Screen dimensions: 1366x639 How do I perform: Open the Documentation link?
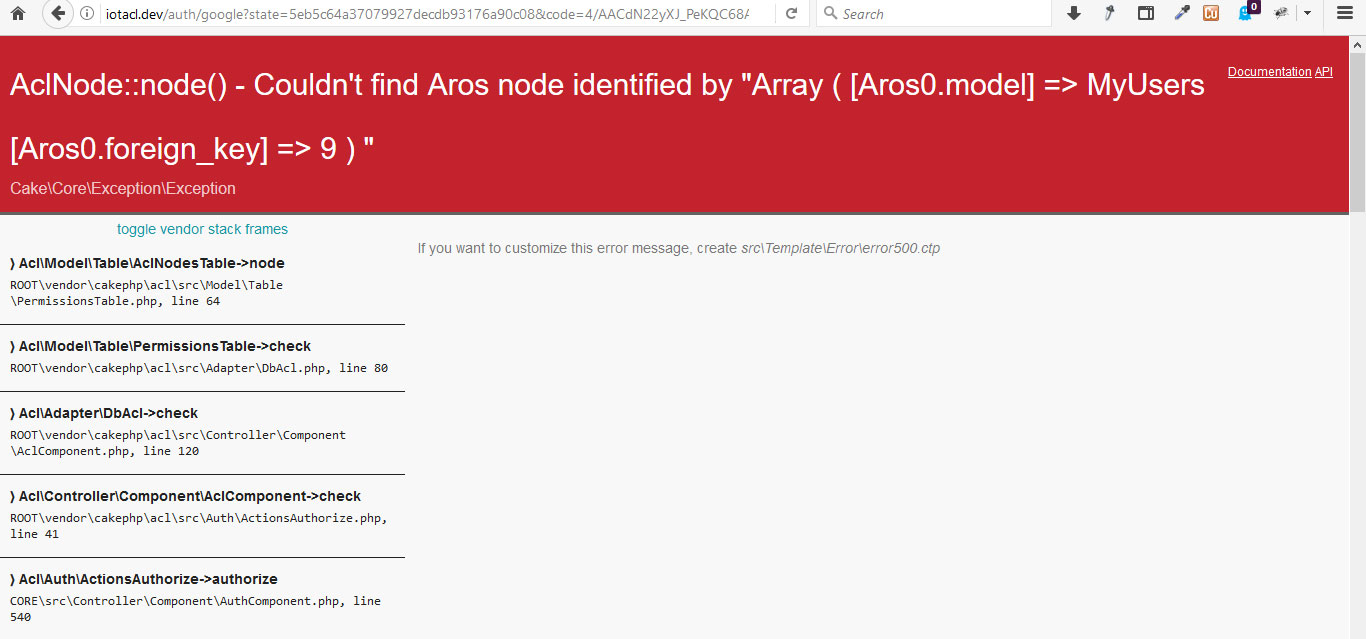tap(1269, 71)
